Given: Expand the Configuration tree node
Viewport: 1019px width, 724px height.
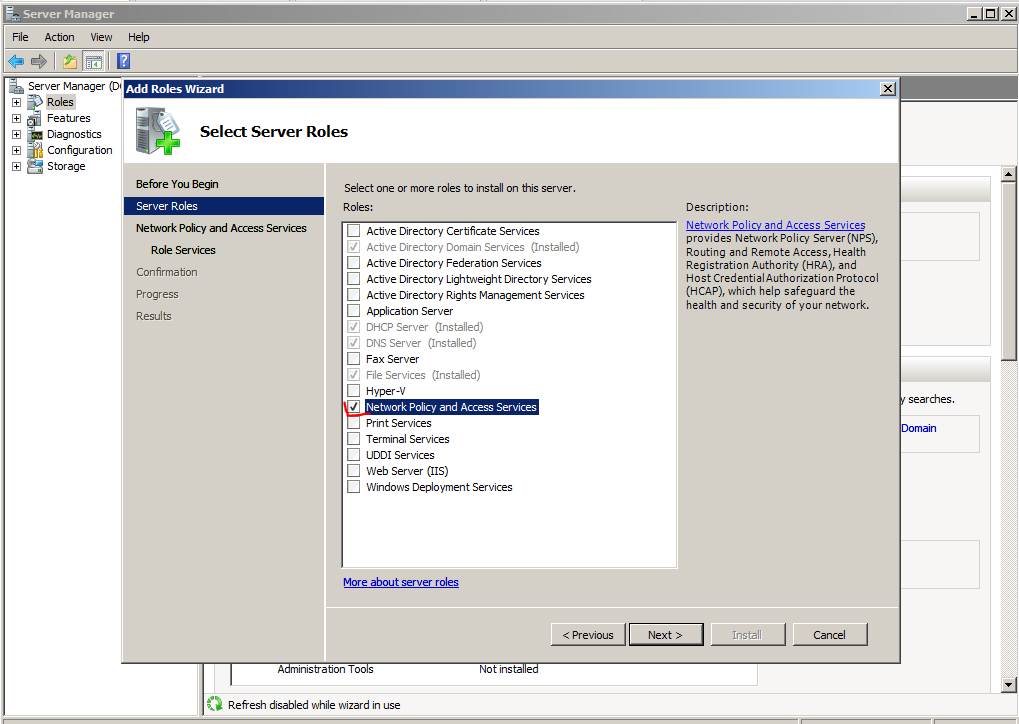Looking at the screenshot, I should coord(16,150).
